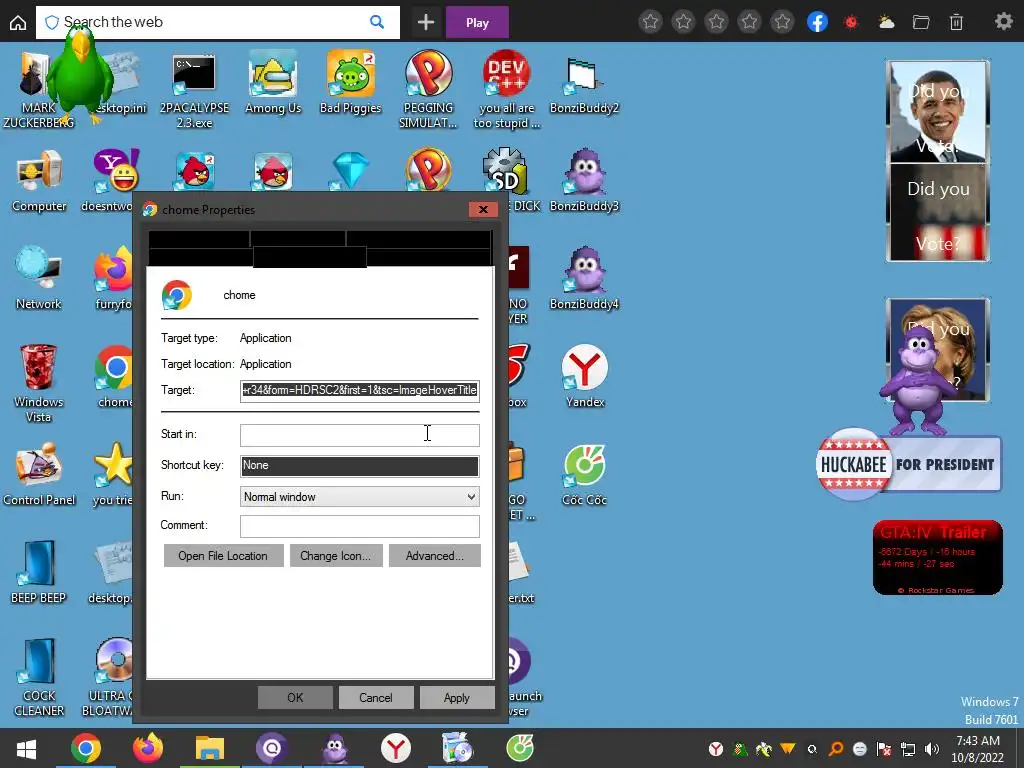This screenshot has height=768, width=1024.
Task: Click the home icon in top bar
Action: (x=18, y=23)
